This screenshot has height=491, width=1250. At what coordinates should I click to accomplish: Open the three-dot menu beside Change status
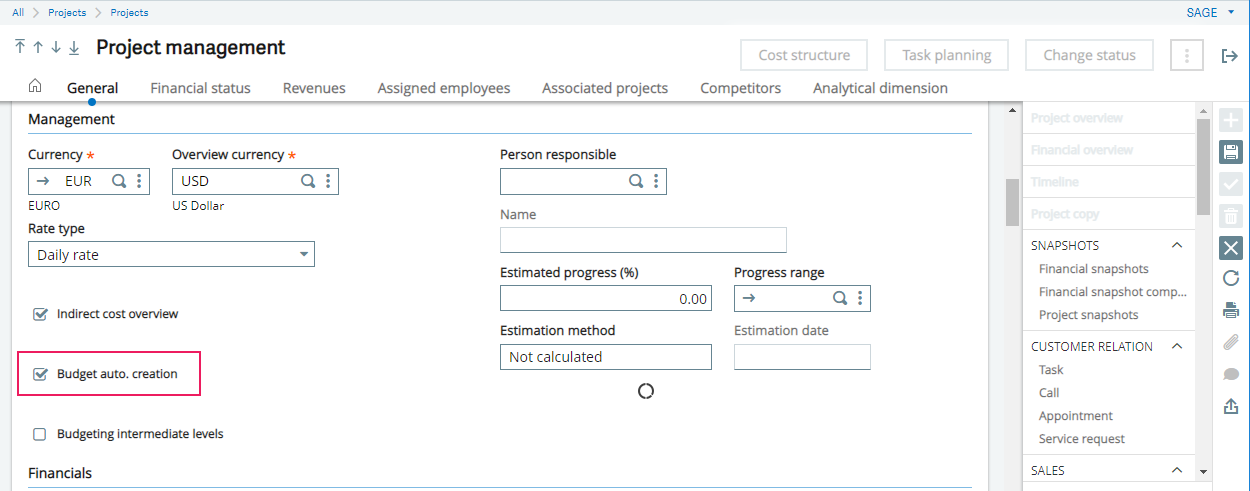point(1187,55)
